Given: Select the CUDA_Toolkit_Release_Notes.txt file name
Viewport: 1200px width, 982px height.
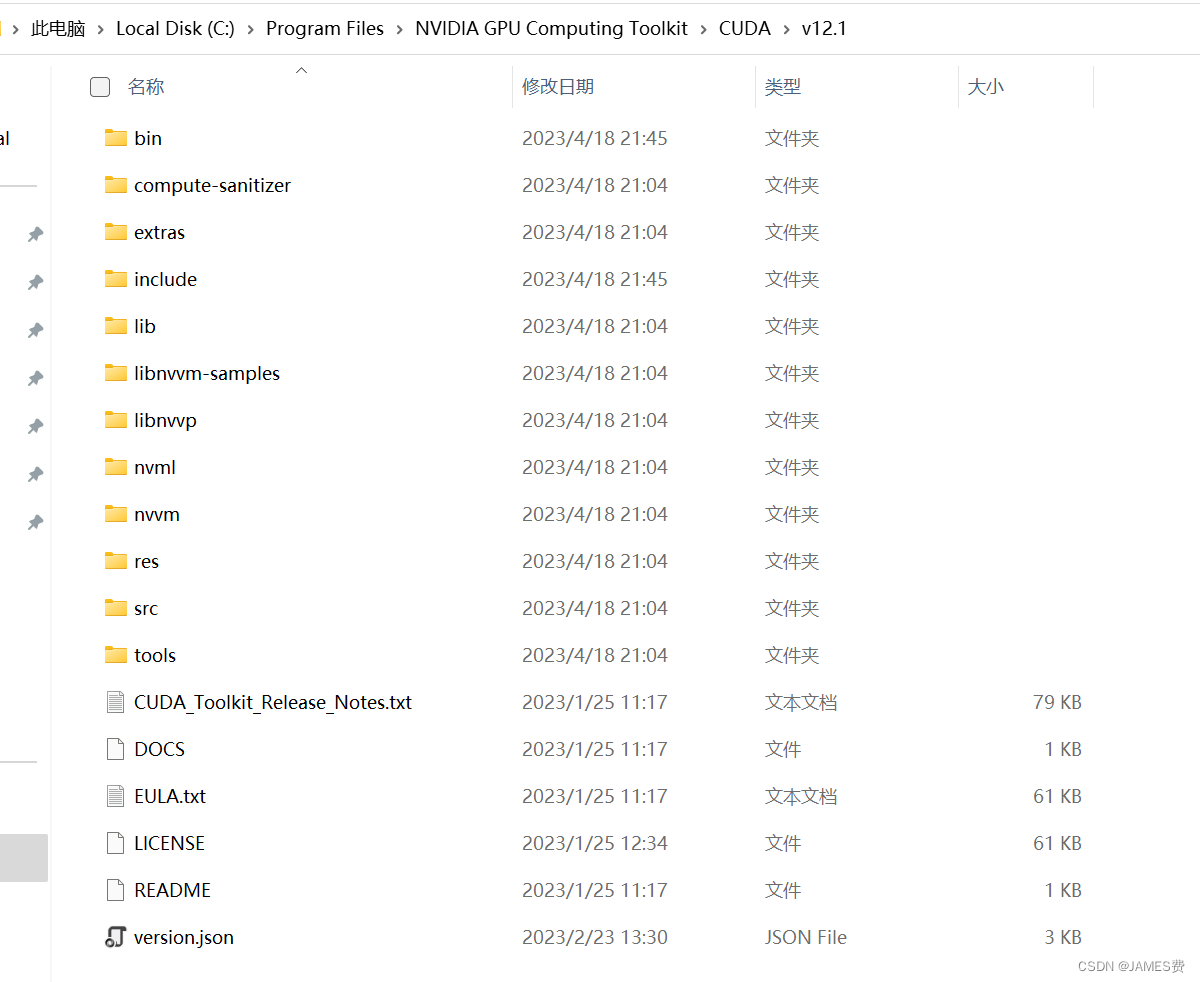Looking at the screenshot, I should (x=273, y=702).
